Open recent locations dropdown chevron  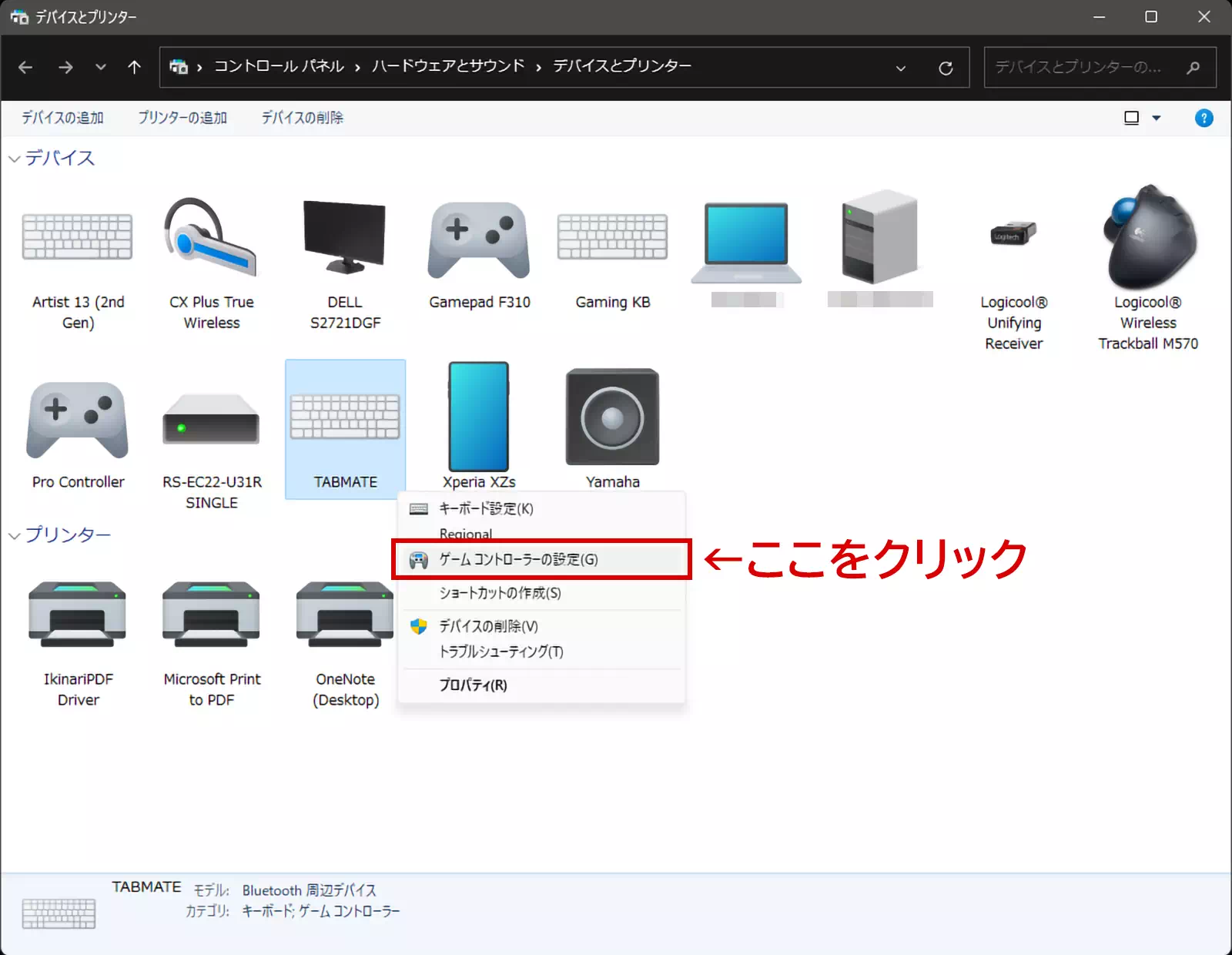coord(101,68)
